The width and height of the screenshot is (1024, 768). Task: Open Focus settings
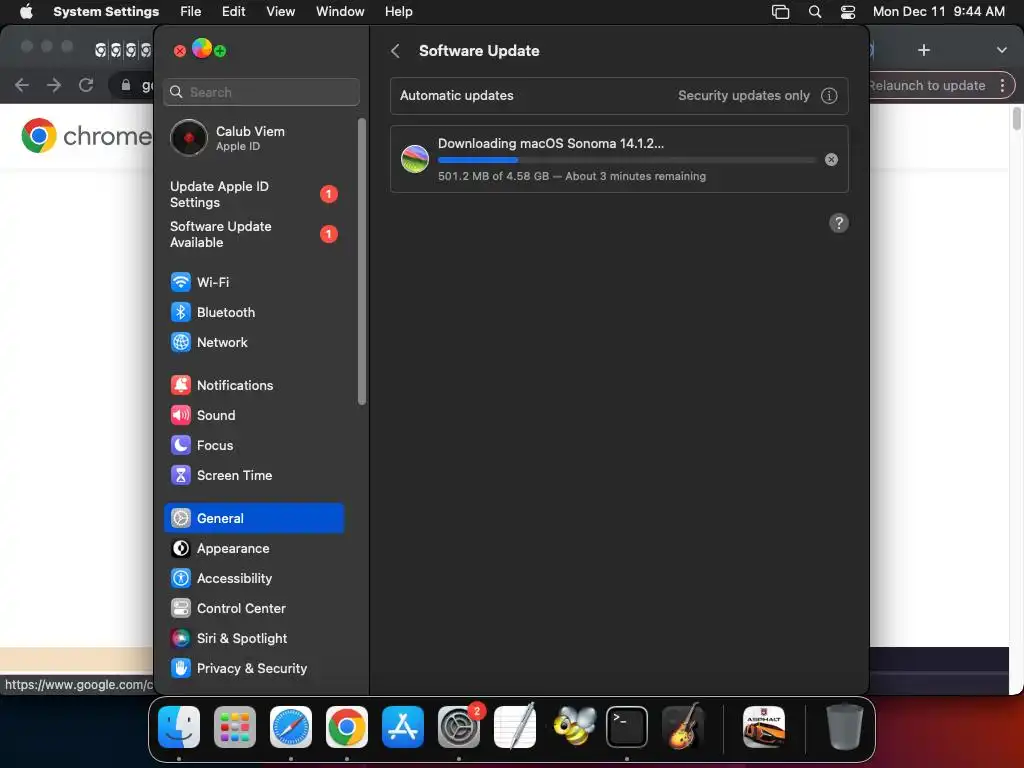pos(253,445)
